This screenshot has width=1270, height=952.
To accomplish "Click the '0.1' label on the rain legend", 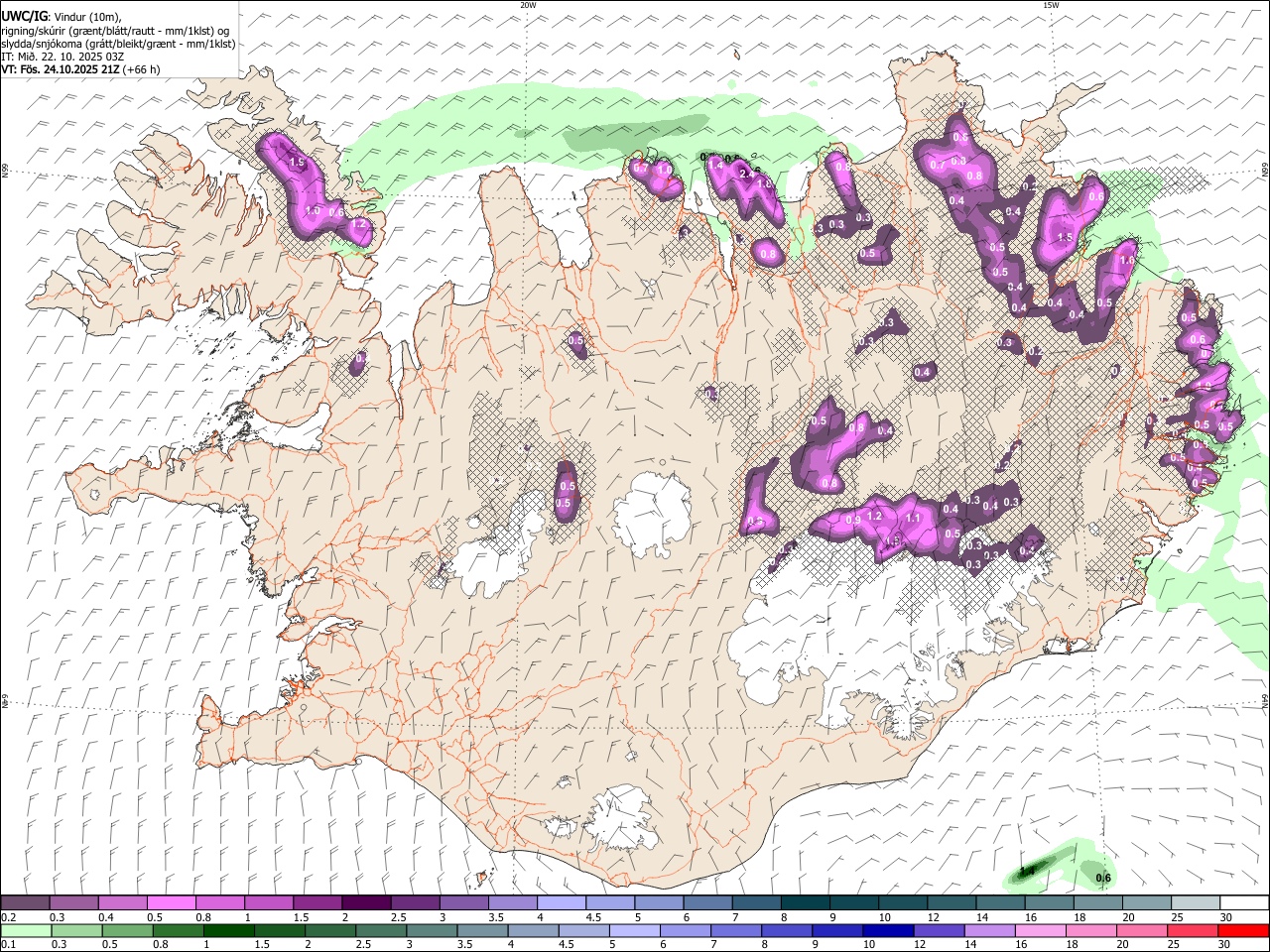I will point(8,944).
